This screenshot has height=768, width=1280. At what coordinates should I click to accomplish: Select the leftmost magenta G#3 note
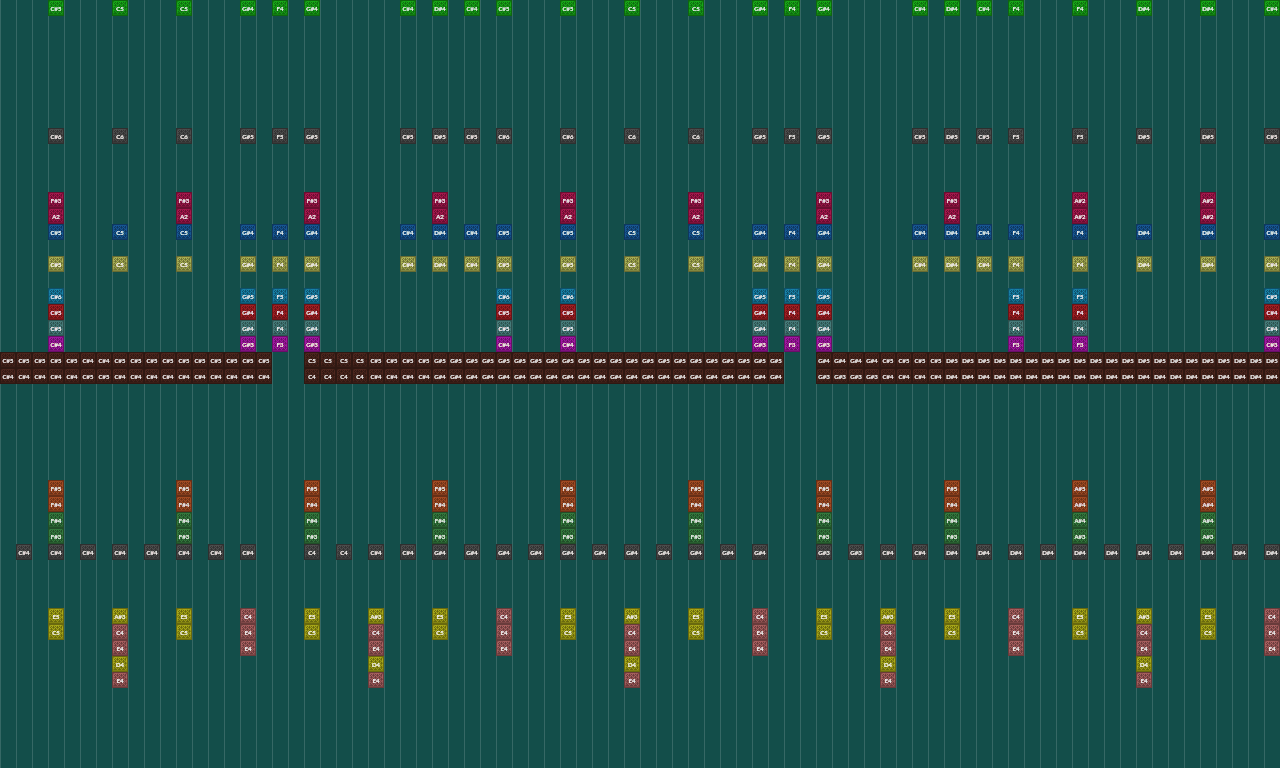[x=248, y=344]
